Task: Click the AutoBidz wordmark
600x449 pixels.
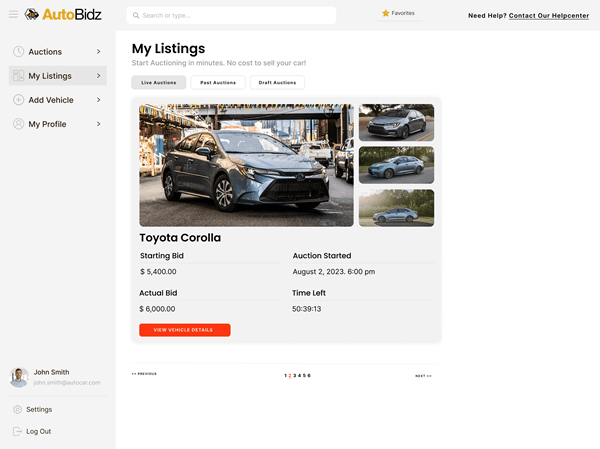Action: [72, 15]
